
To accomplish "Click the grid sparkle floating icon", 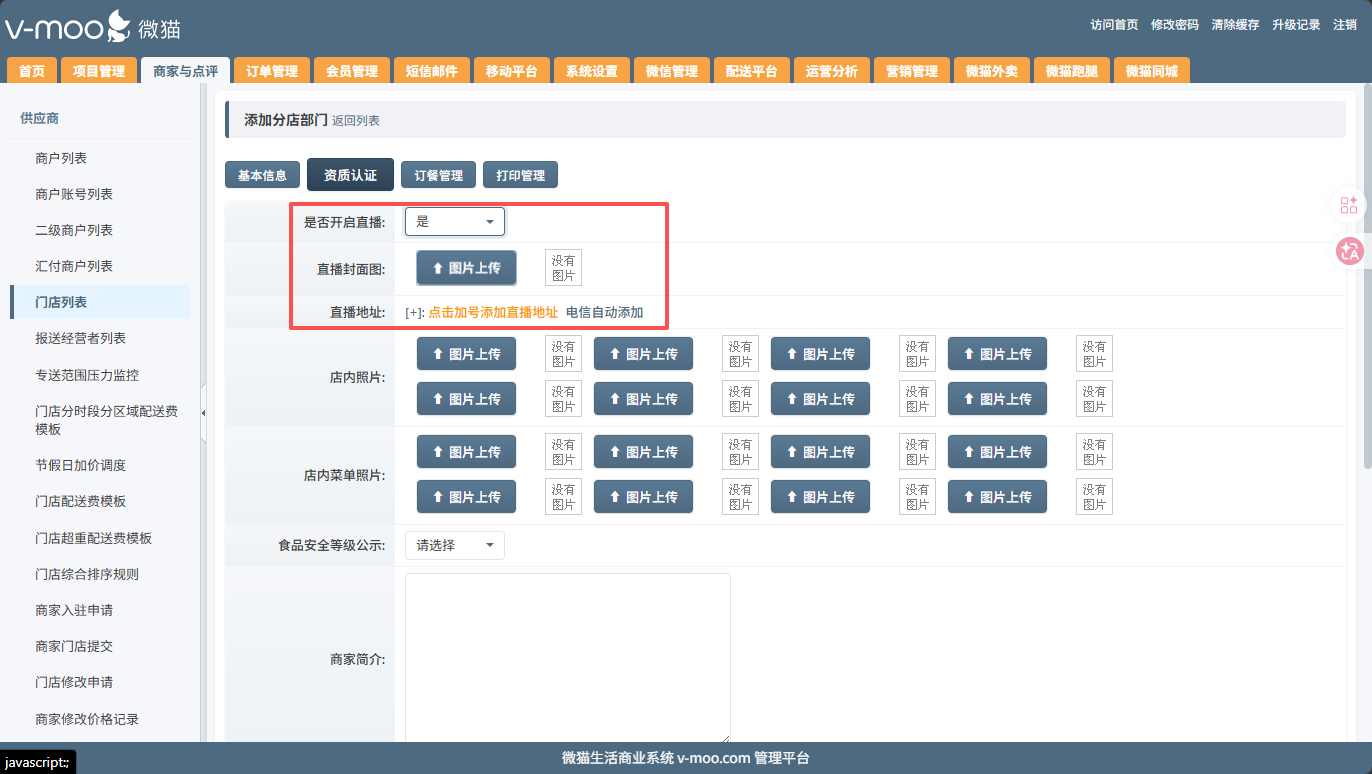I will coord(1349,205).
